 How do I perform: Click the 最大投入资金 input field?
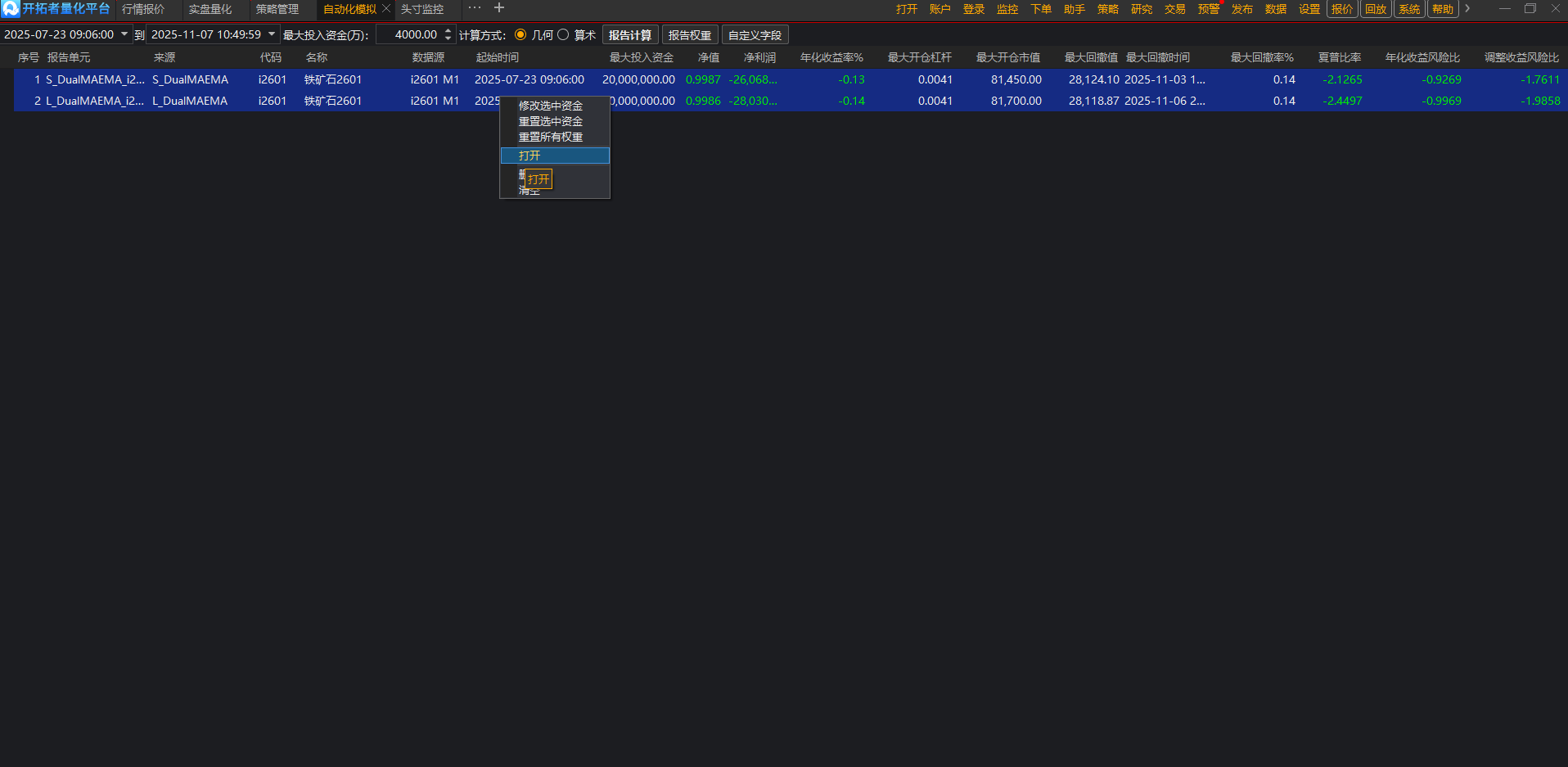pyautogui.click(x=409, y=34)
